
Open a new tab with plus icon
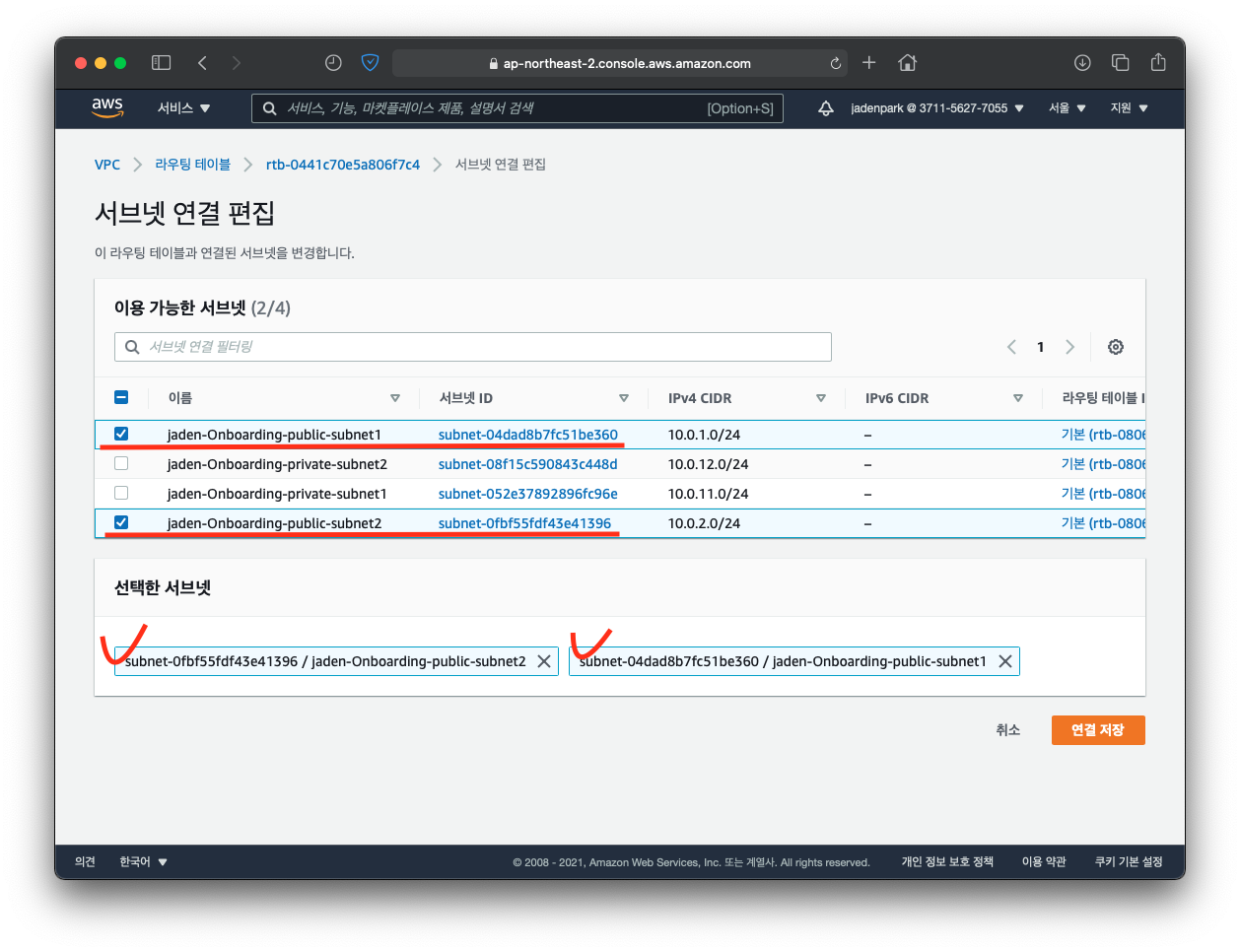868,63
